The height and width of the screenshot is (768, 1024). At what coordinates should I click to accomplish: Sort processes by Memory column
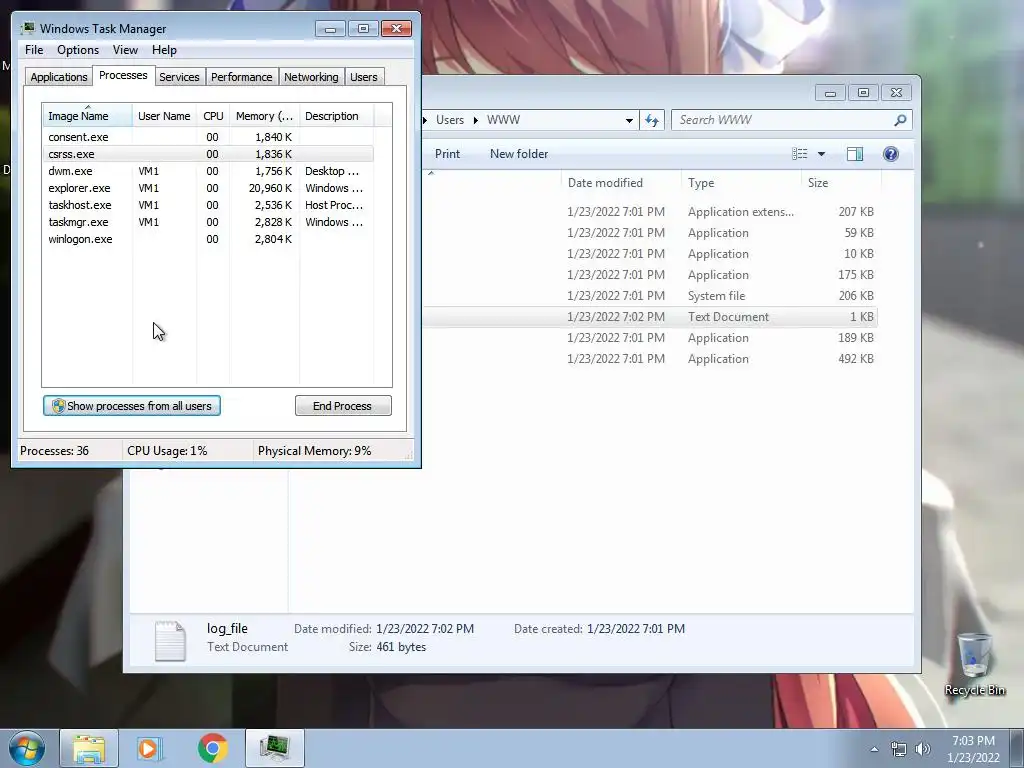tap(264, 116)
